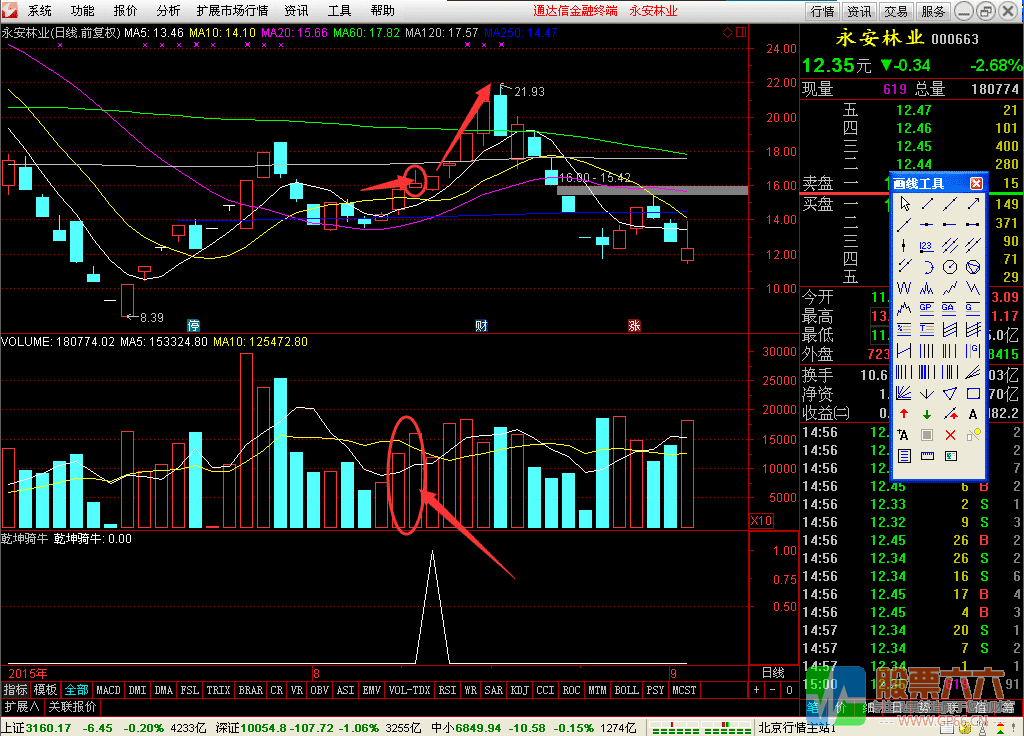Choose the text 'A' annotation tool

pos(973,414)
